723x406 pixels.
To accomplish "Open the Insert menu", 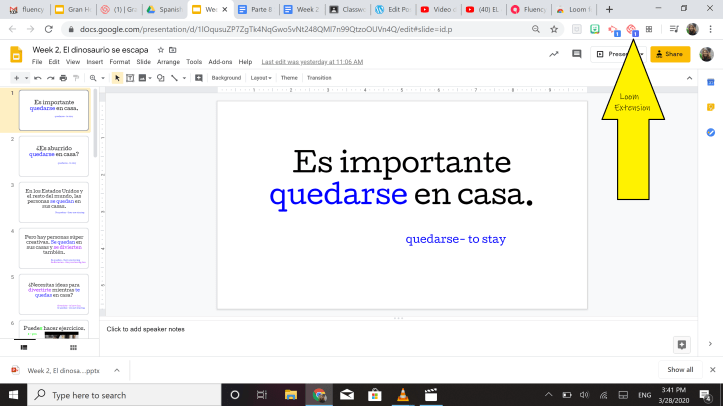I will tap(95, 62).
